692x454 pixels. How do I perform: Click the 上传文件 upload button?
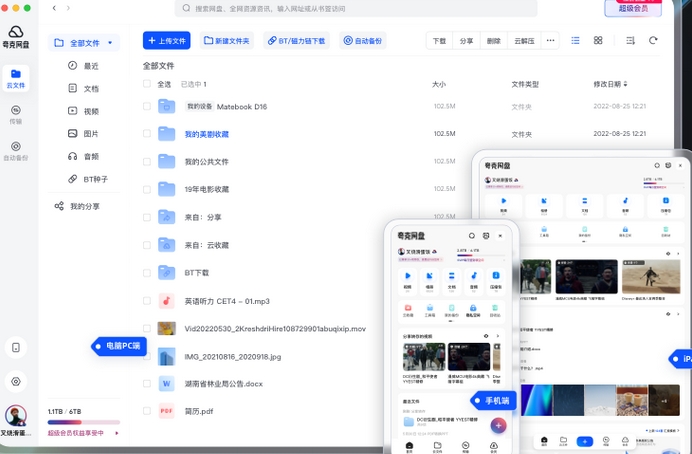[167, 41]
